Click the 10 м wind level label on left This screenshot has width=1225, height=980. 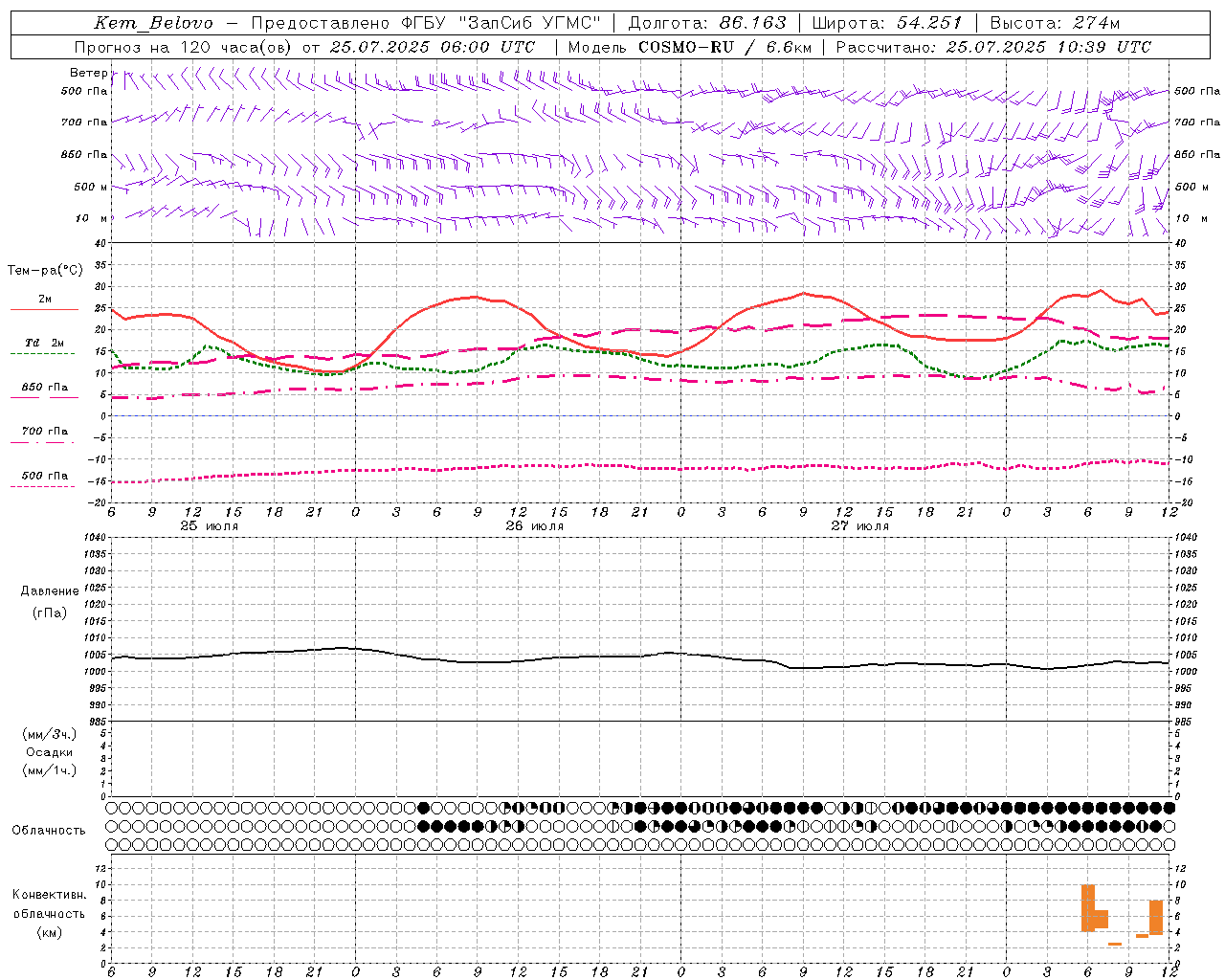coord(91,218)
